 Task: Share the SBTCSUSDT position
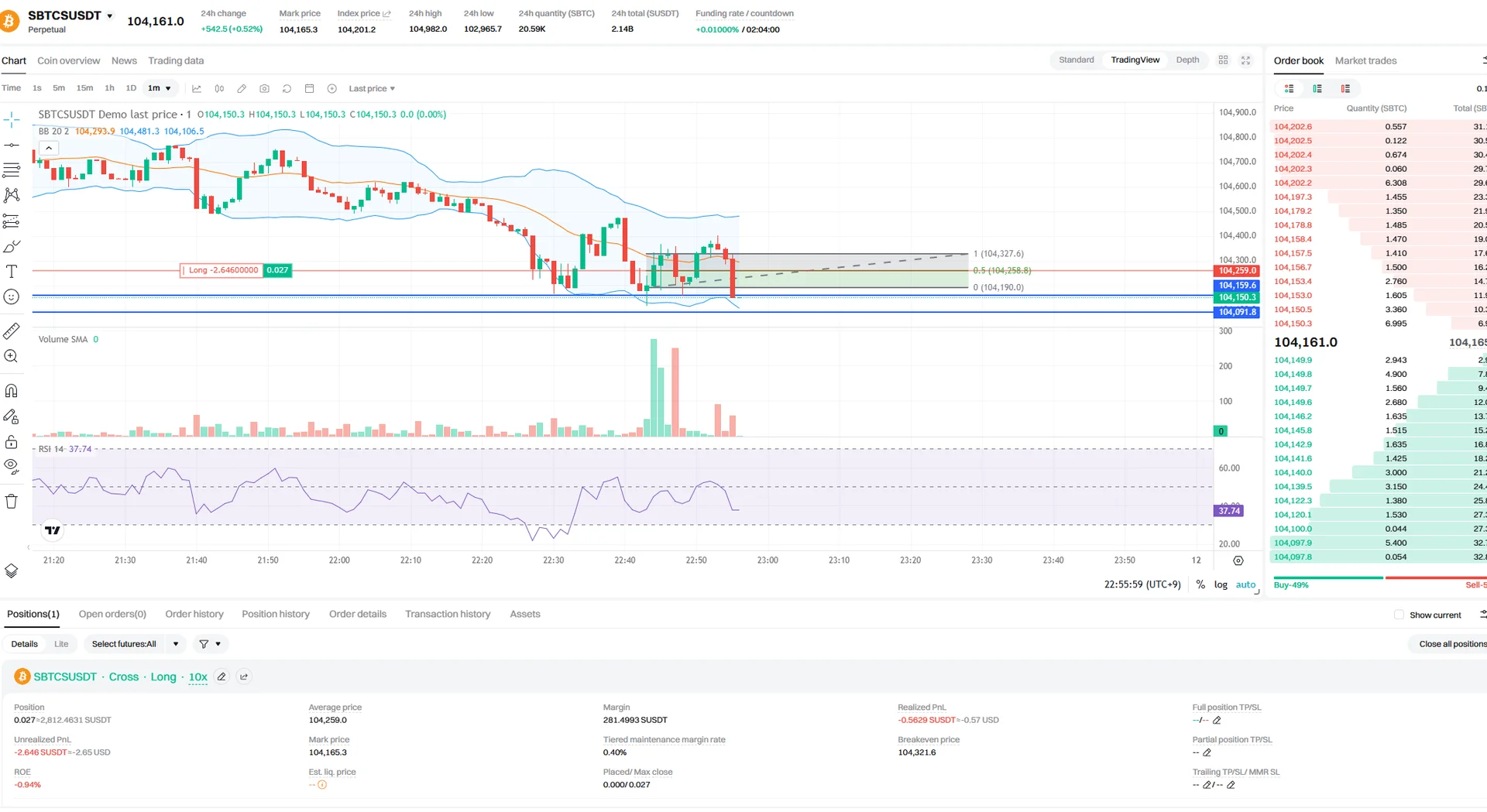tap(244, 677)
